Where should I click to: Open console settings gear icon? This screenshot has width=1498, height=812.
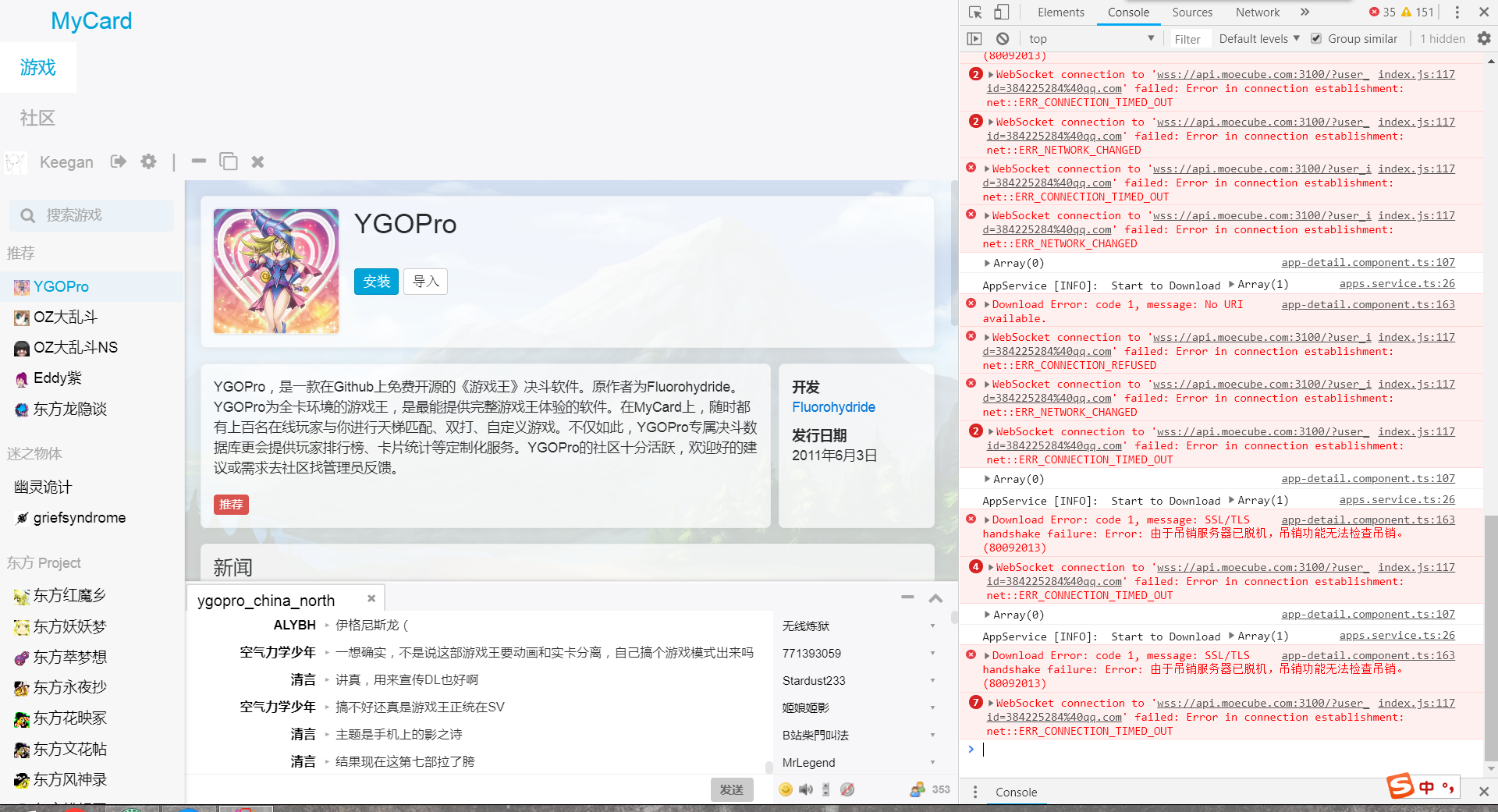point(1484,38)
